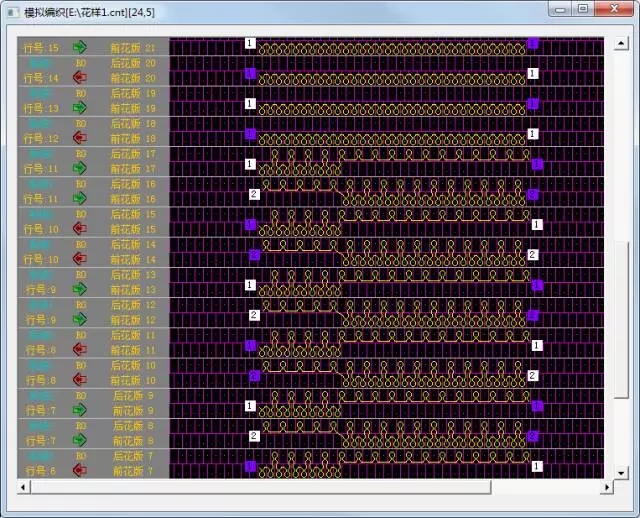Click the 行号:12 line number label

pos(41,138)
